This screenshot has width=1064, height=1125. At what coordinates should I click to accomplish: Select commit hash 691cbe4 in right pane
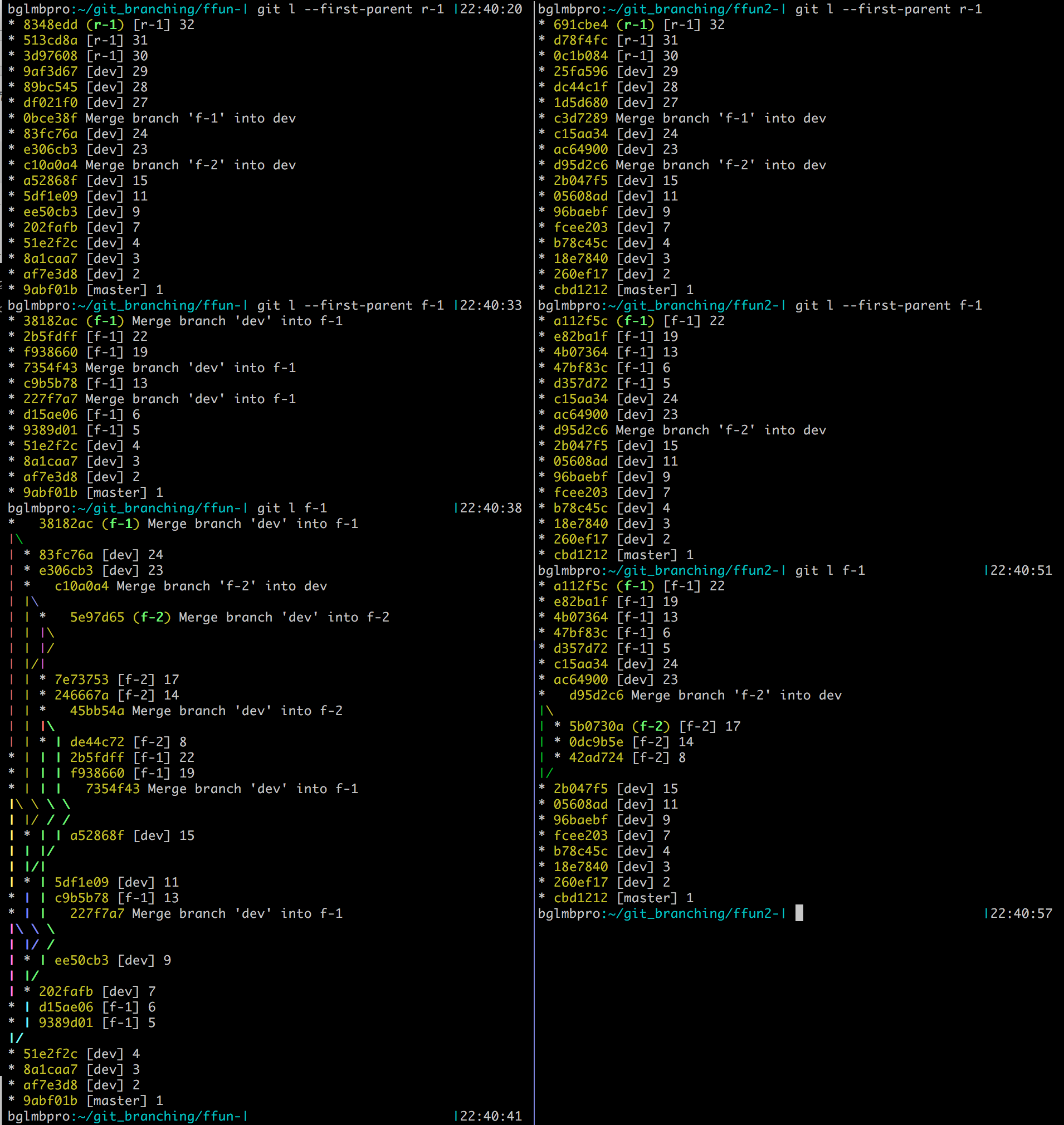pos(581,25)
